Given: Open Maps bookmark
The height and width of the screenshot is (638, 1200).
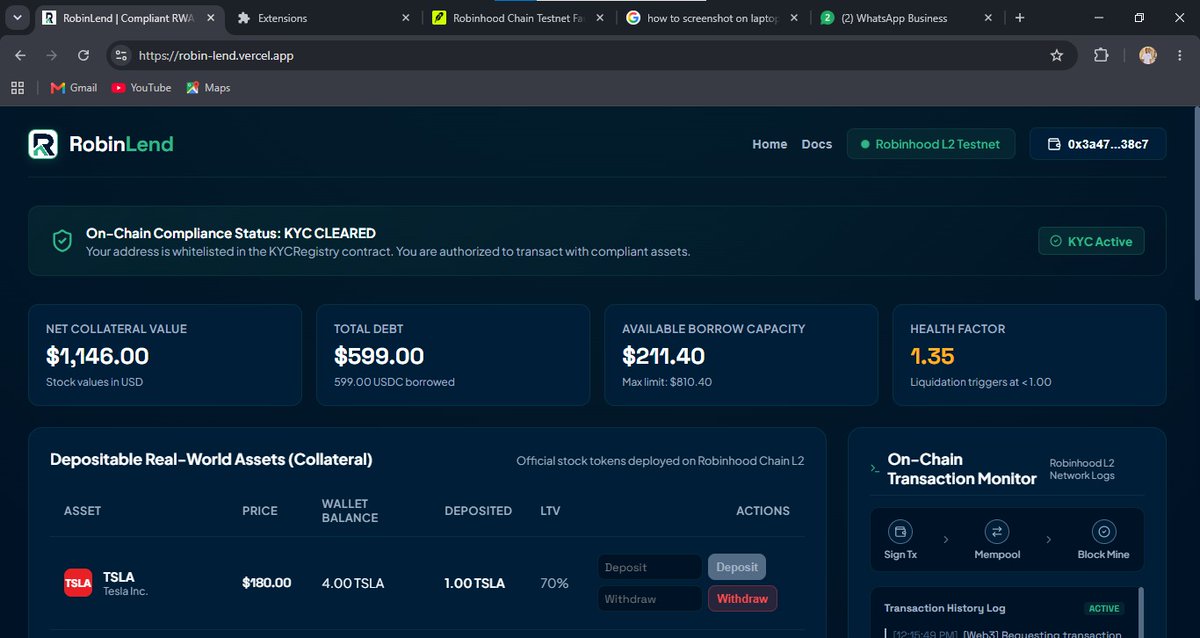Looking at the screenshot, I should pyautogui.click(x=208, y=88).
